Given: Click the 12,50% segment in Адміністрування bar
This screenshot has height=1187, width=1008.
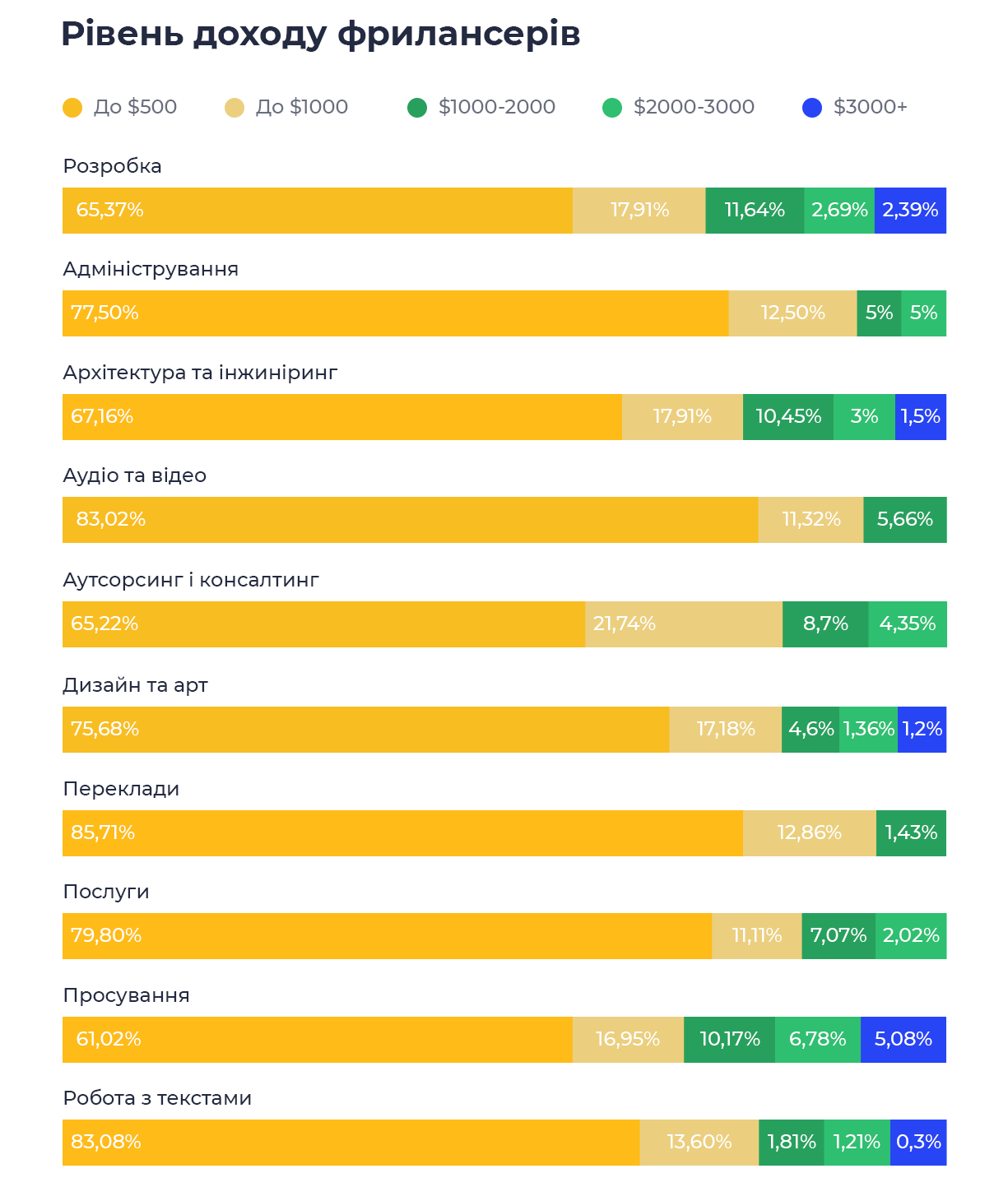Looking at the screenshot, I should click(792, 313).
